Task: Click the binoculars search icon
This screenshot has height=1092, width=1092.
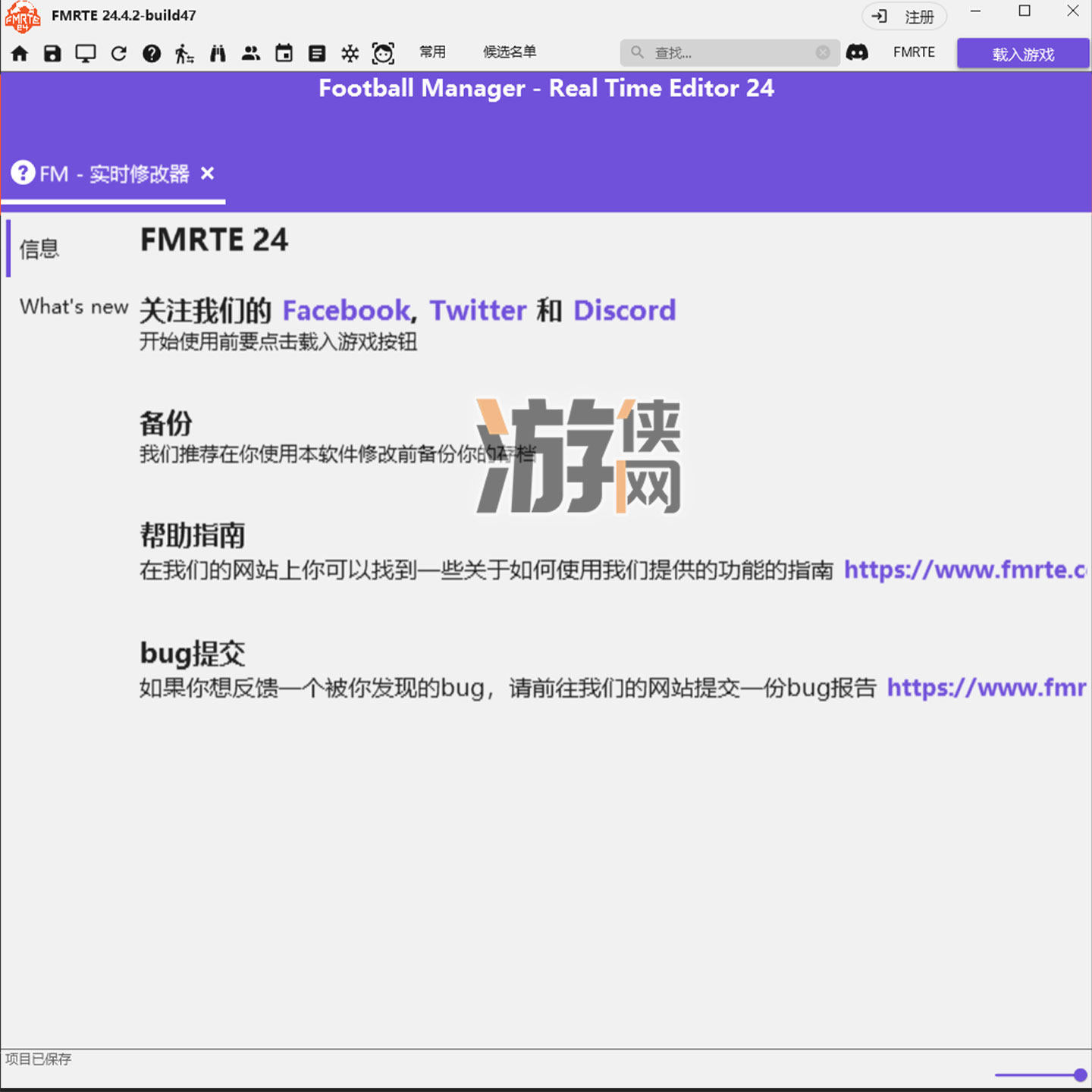Action: 218,53
